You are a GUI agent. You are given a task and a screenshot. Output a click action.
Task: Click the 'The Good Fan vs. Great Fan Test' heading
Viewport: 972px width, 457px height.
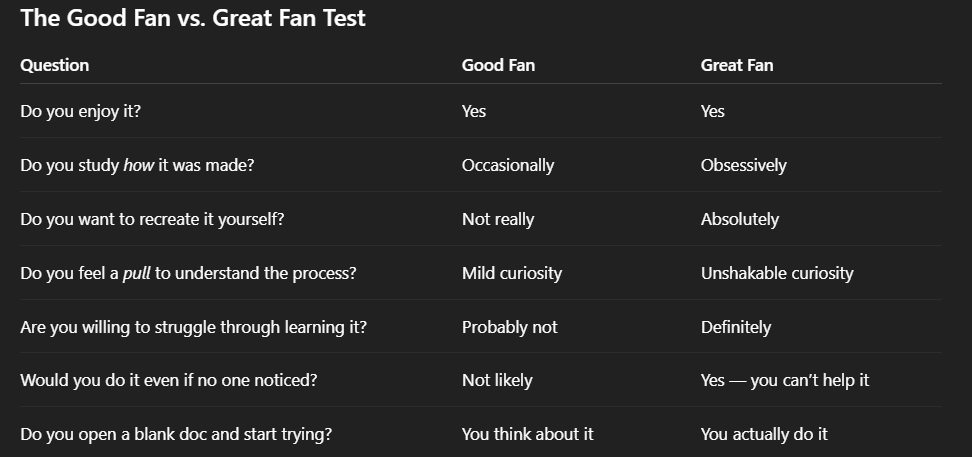[x=193, y=17]
